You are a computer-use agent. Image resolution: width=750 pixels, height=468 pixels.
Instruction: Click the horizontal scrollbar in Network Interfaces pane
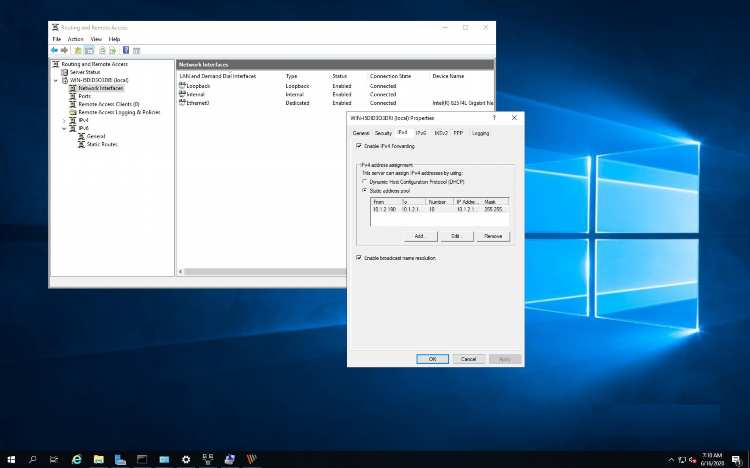point(265,271)
